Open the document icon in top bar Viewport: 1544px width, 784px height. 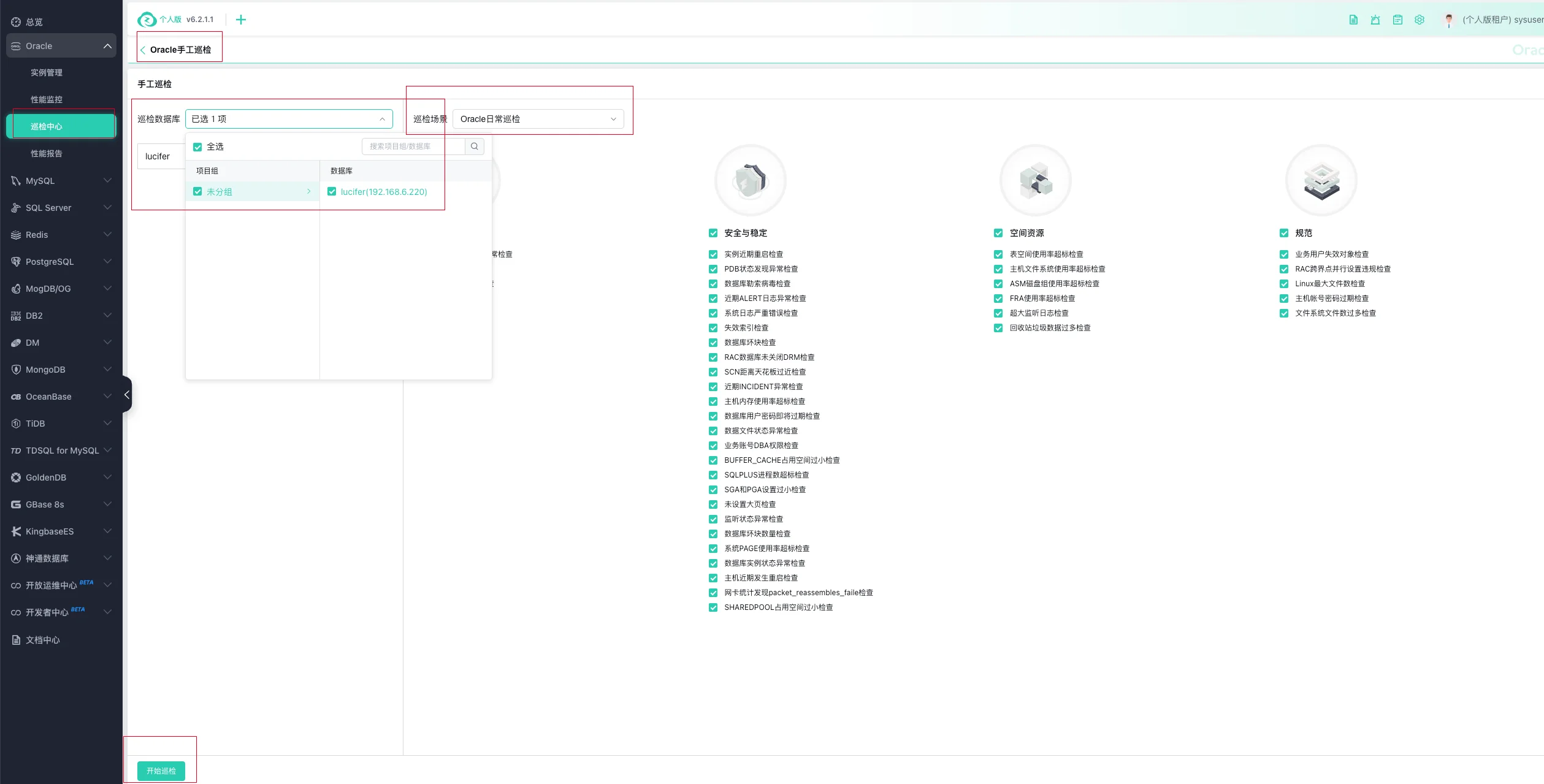[x=1353, y=20]
